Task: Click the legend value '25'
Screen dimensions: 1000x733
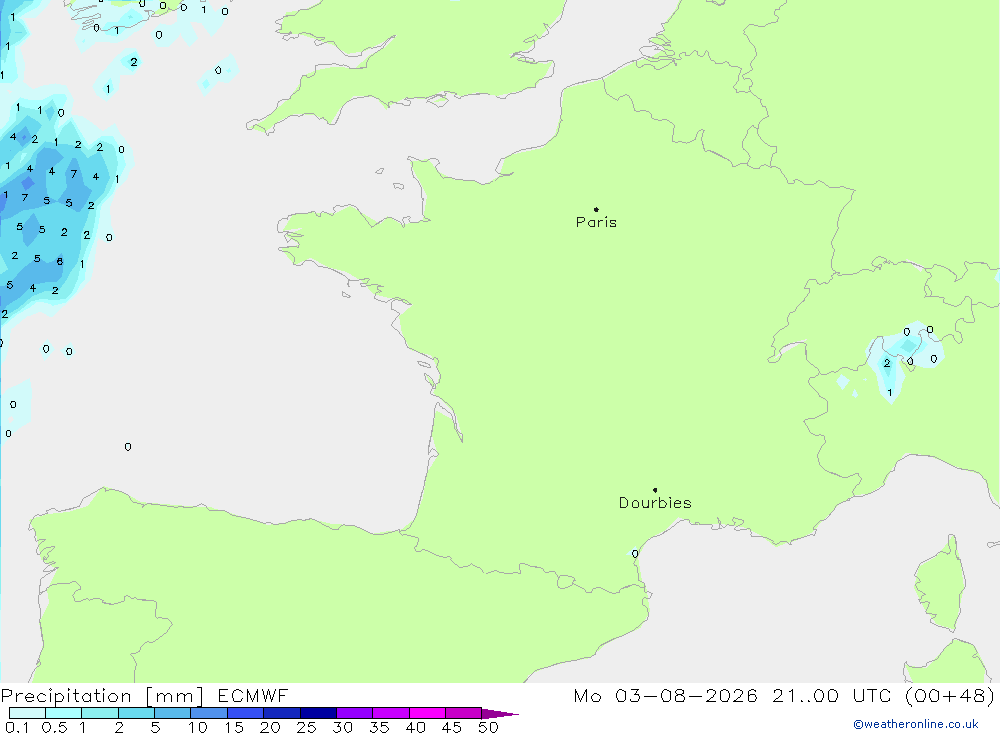Action: point(306,727)
